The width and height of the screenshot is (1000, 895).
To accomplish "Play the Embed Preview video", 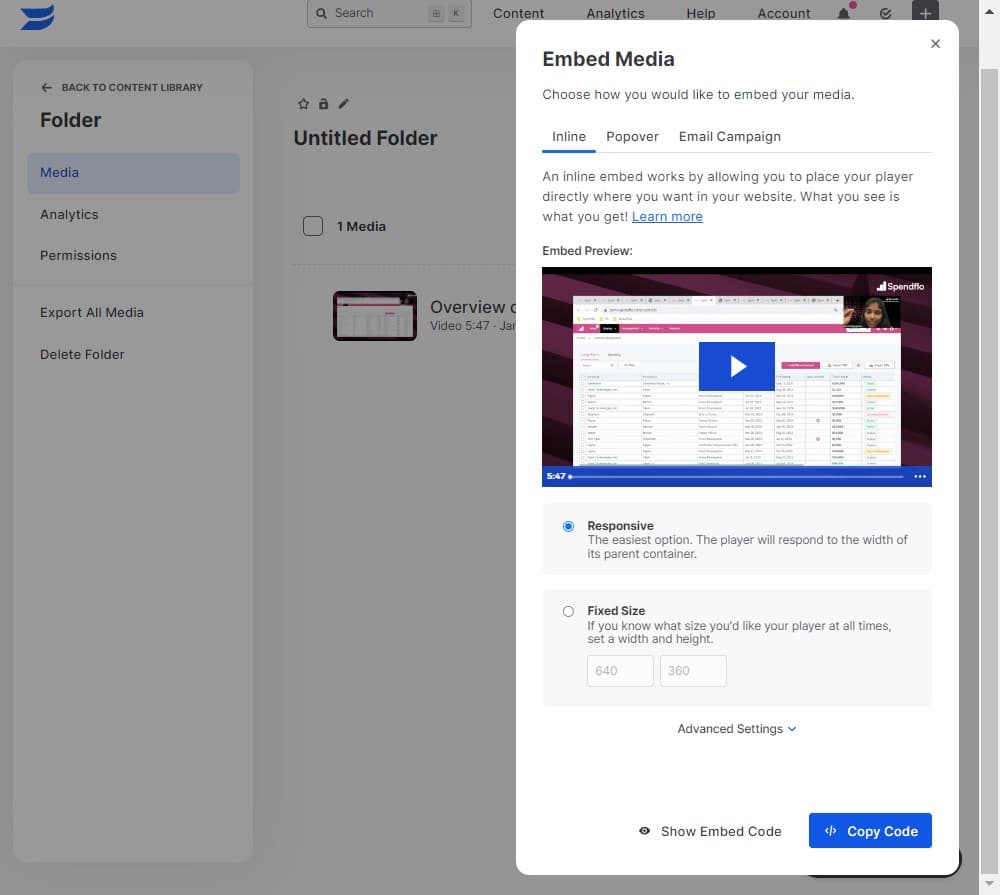I will tap(736, 366).
